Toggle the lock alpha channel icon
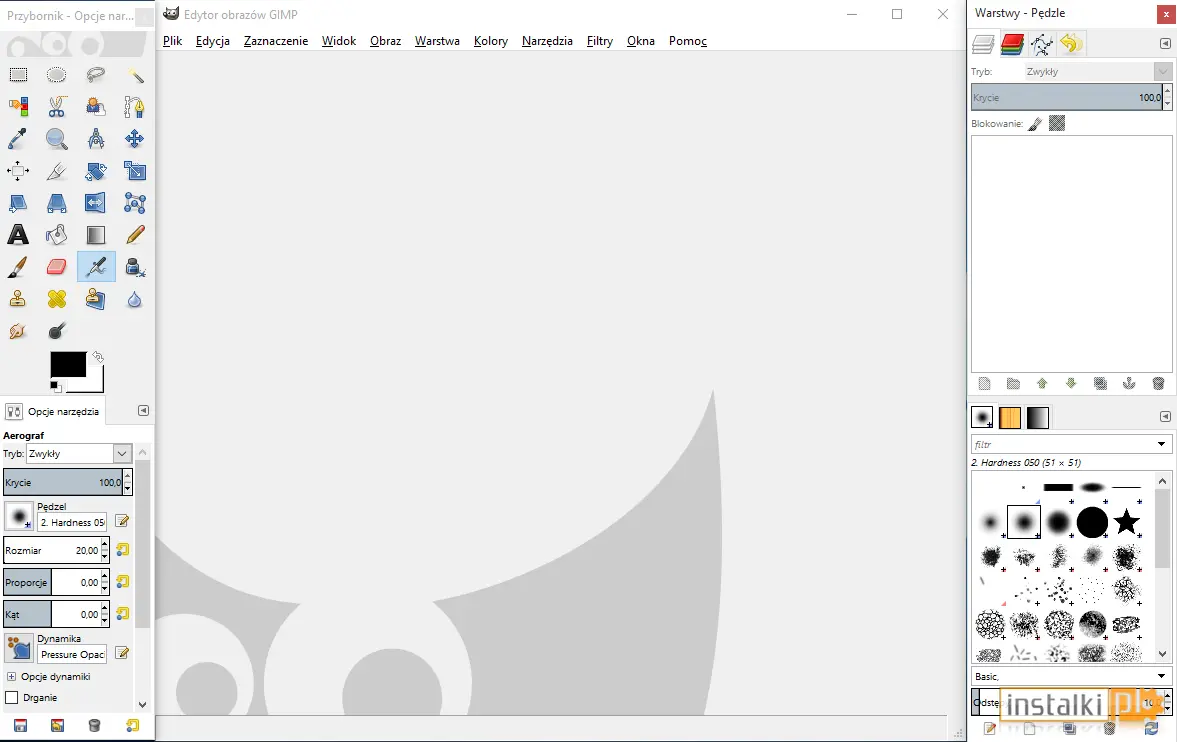Screen dimensions: 1177x742 click(x=1057, y=123)
